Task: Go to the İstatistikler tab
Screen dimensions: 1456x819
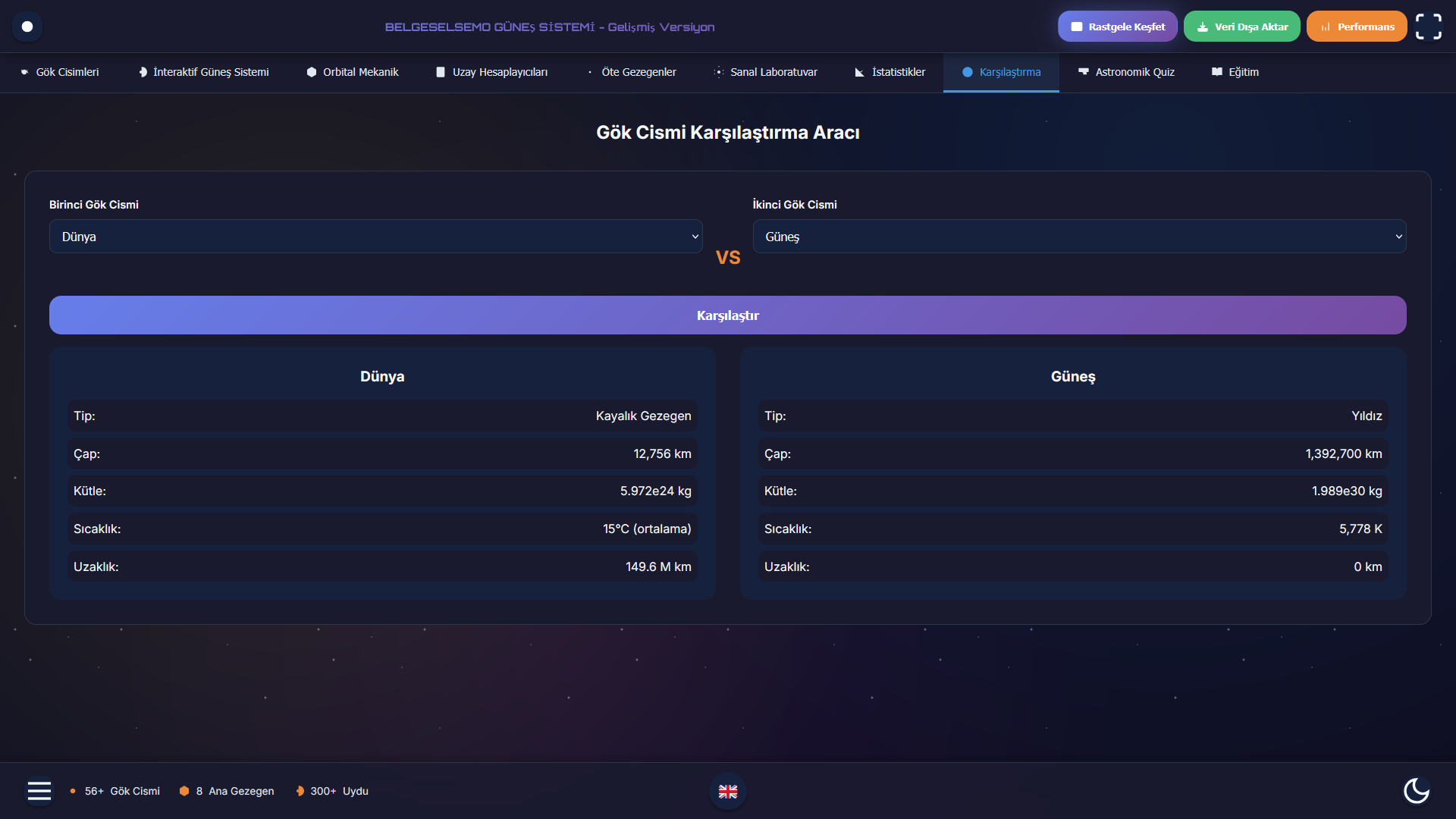Action: [x=890, y=72]
